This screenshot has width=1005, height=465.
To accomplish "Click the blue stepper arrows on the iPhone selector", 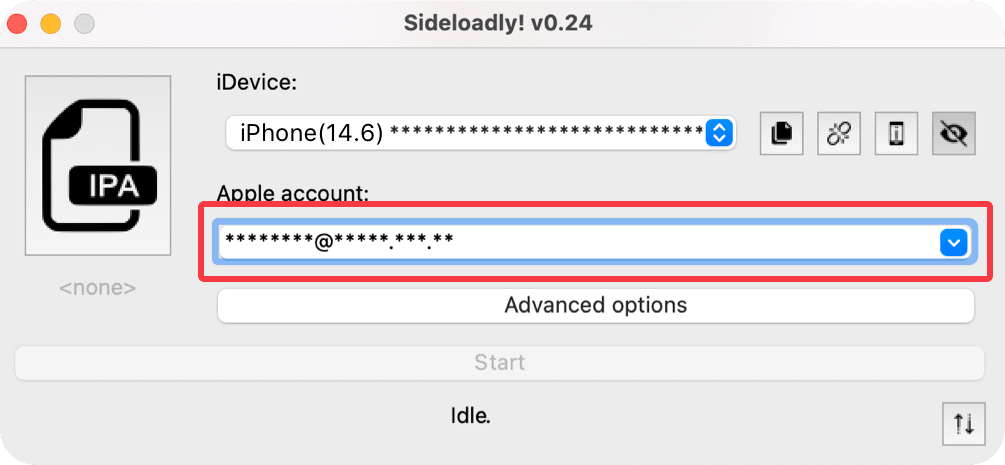I will tap(720, 132).
